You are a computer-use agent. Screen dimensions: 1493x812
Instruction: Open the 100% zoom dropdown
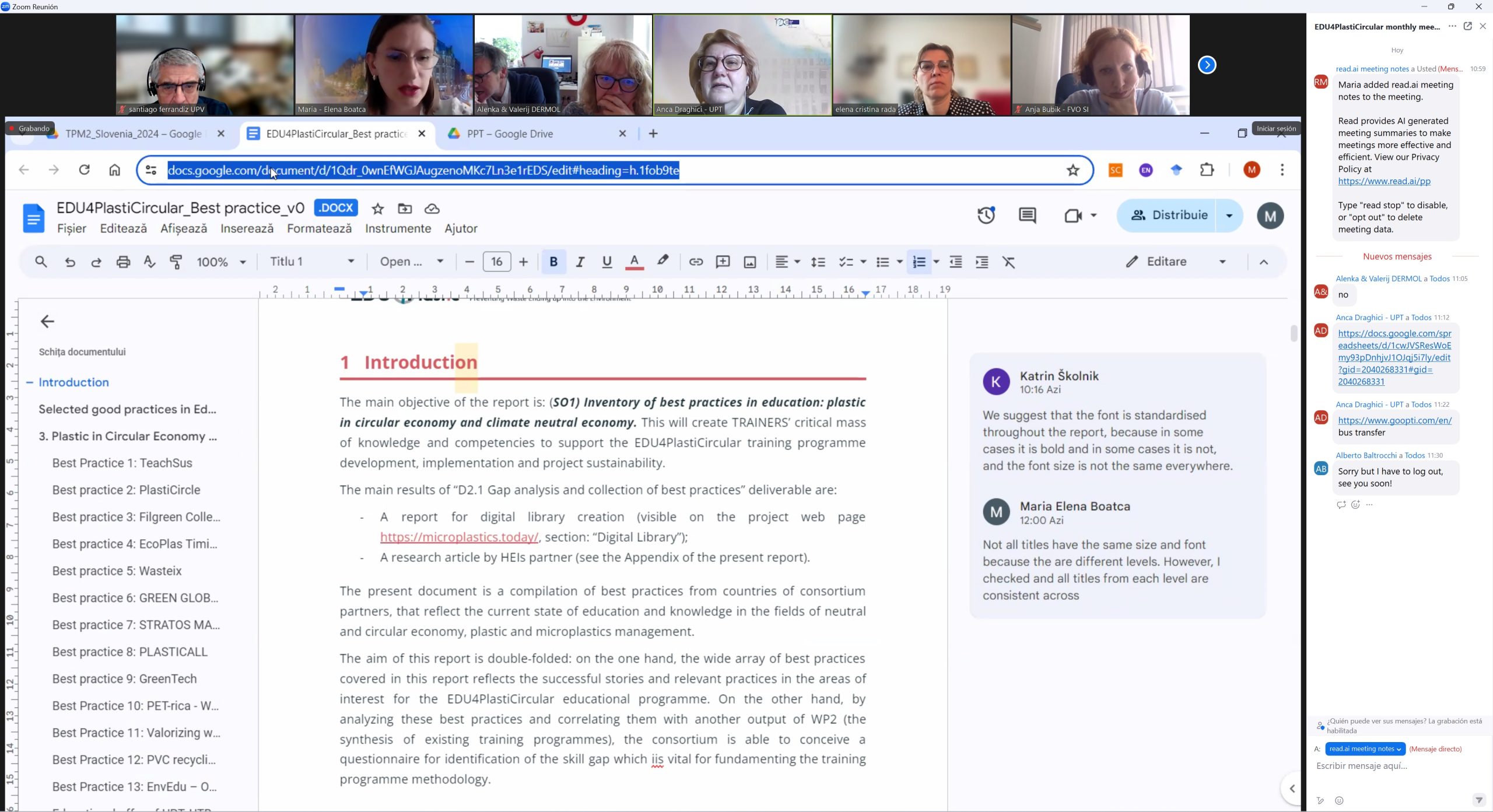coord(221,262)
